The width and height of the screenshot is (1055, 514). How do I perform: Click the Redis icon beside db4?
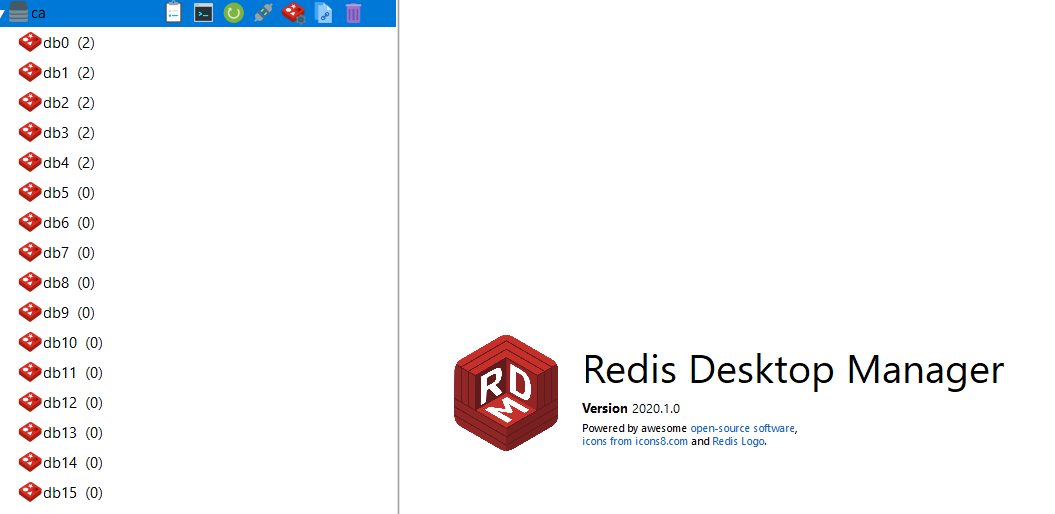pos(30,162)
